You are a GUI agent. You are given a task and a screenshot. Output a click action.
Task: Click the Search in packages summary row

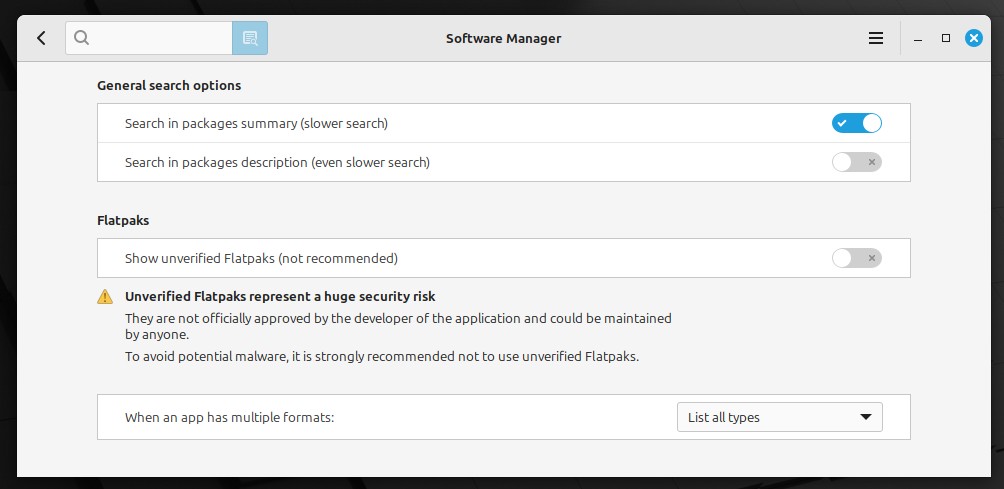point(504,124)
